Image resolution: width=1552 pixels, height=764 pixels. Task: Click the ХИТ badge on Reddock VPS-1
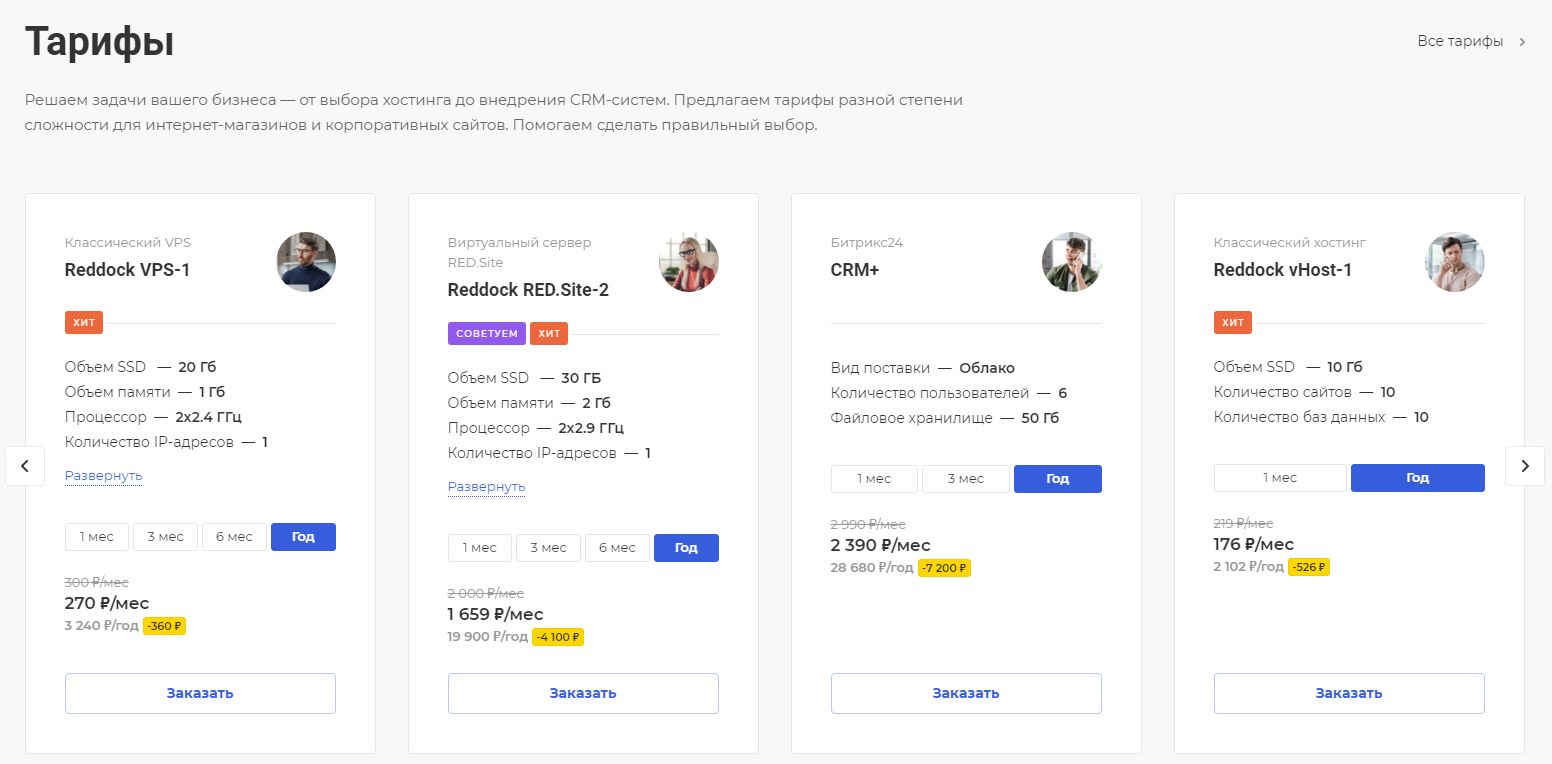click(84, 323)
